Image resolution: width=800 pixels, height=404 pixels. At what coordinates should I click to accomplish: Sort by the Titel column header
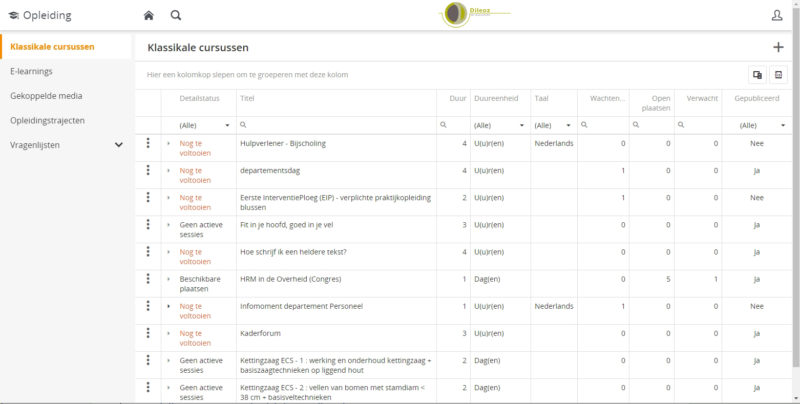click(x=247, y=99)
